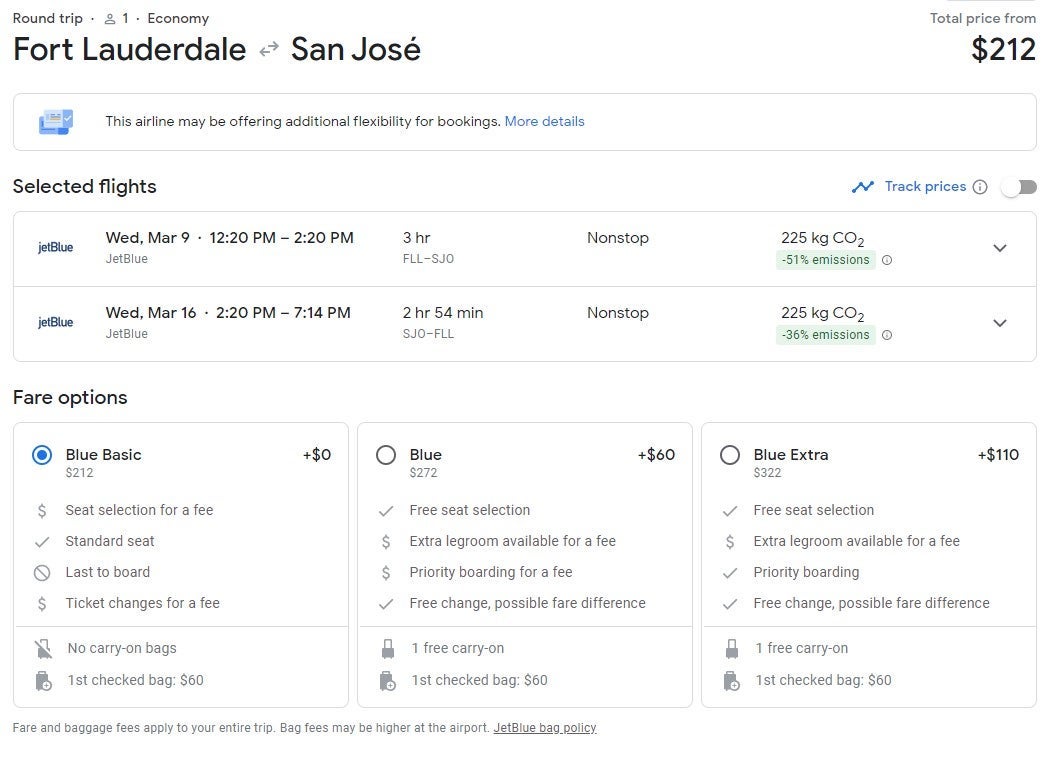The width and height of the screenshot is (1060, 757).
Task: Click the Blue Extra +$110 price
Action: [997, 455]
